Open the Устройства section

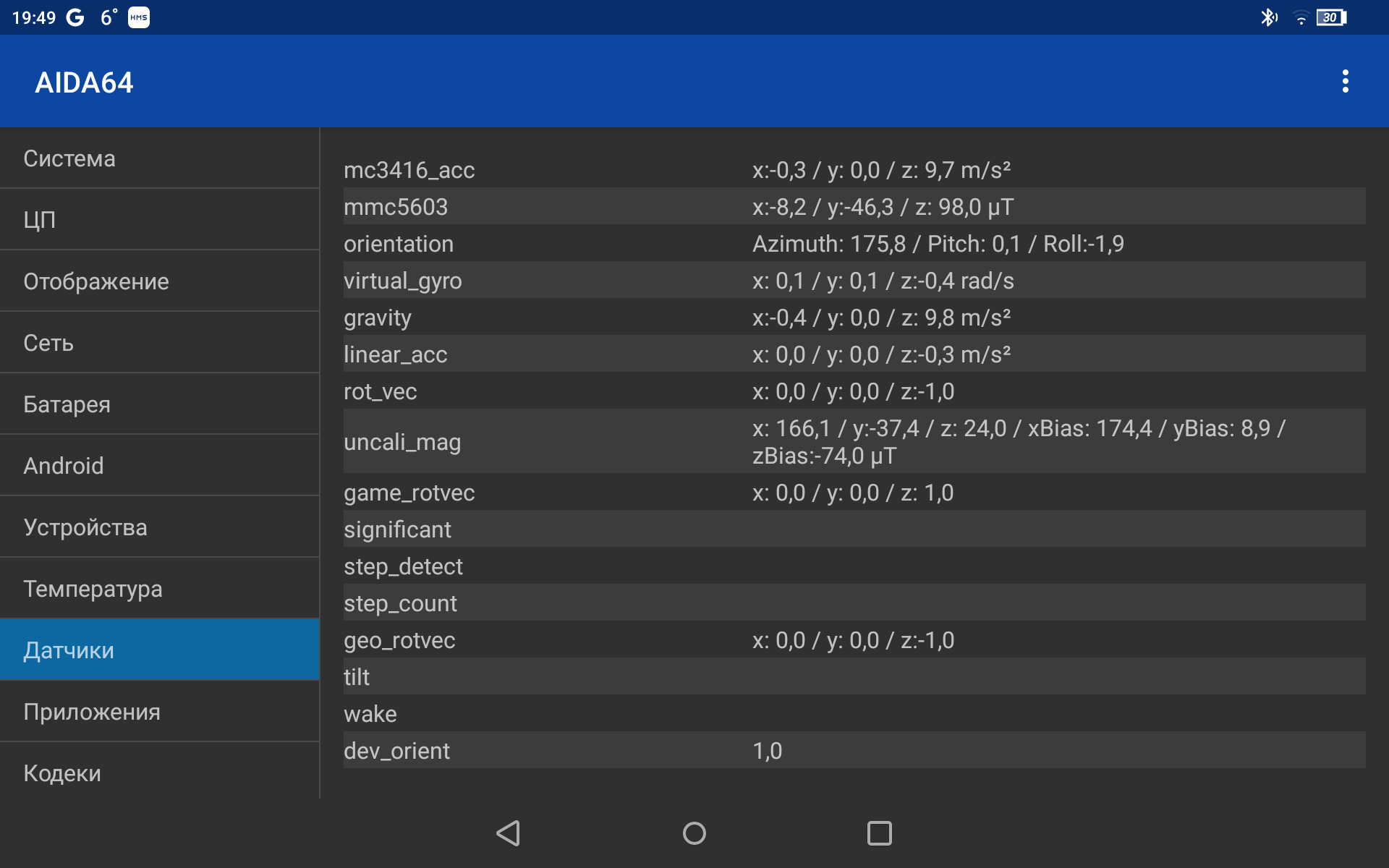159,527
